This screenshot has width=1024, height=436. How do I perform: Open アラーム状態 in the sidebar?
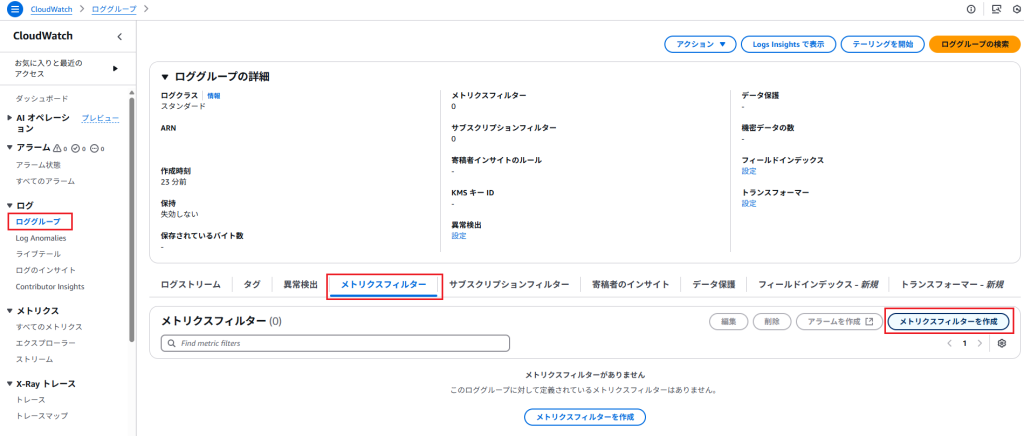[39, 165]
